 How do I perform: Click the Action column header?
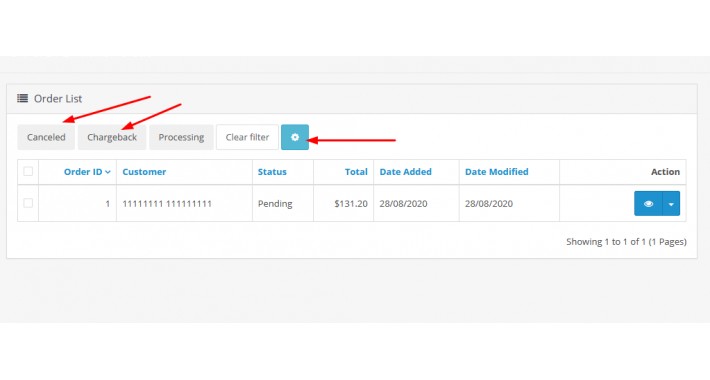[x=665, y=172]
